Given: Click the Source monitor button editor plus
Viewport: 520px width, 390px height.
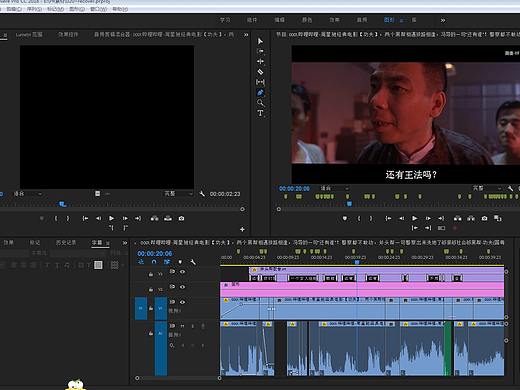Looking at the screenshot, I should click(242, 229).
